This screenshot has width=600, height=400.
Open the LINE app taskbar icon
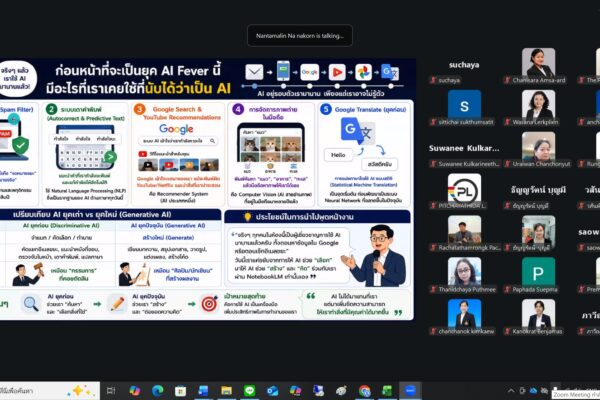[249, 390]
